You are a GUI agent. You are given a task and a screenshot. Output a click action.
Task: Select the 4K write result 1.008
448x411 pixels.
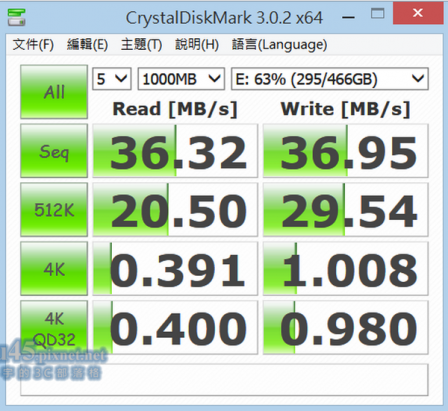coord(346,269)
